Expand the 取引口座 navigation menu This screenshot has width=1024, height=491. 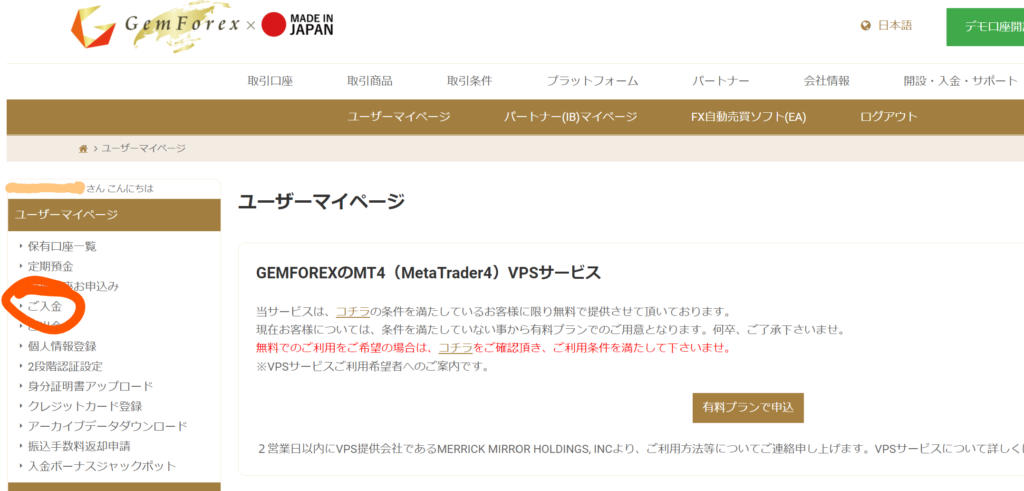point(270,81)
